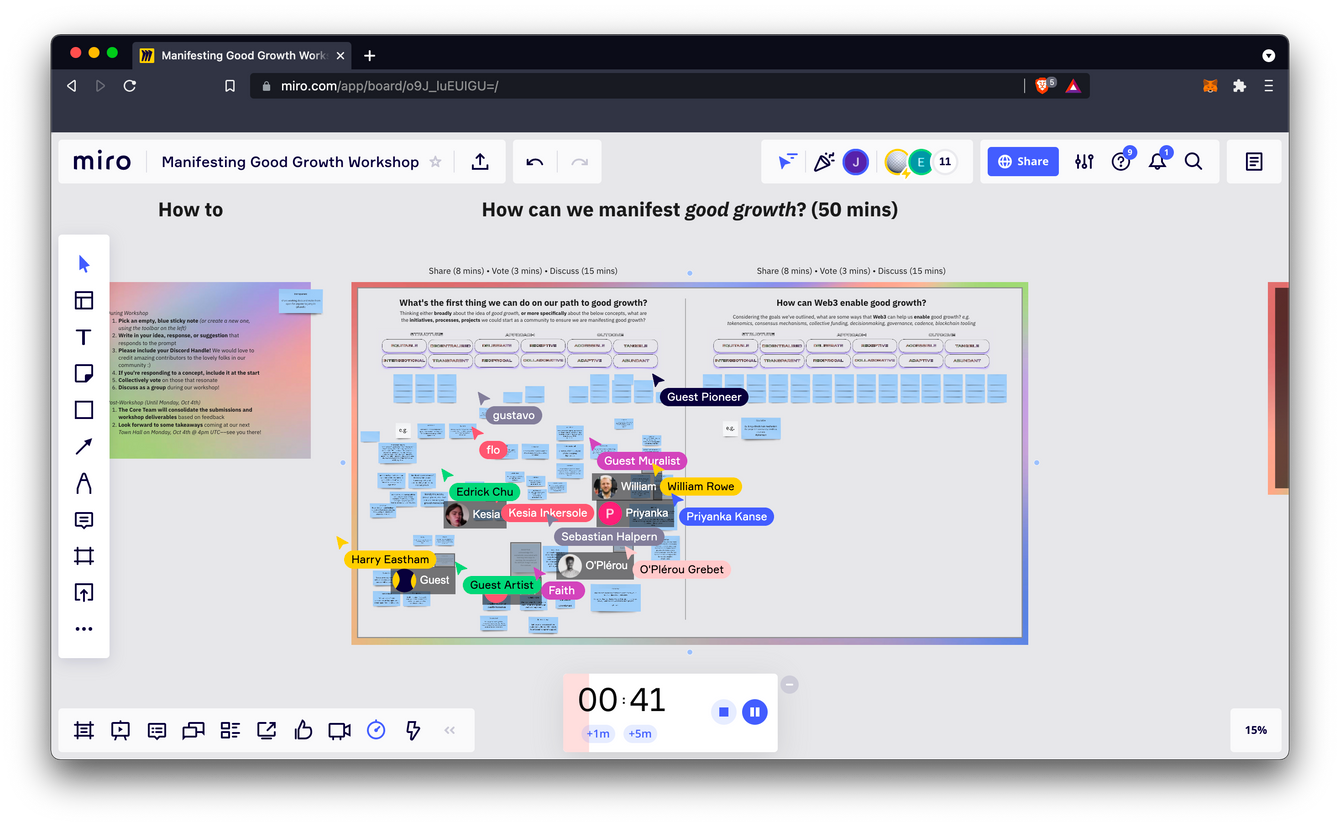Image resolution: width=1340 pixels, height=827 pixels.
Task: Star the Manifesting Good Growth board
Action: click(435, 162)
